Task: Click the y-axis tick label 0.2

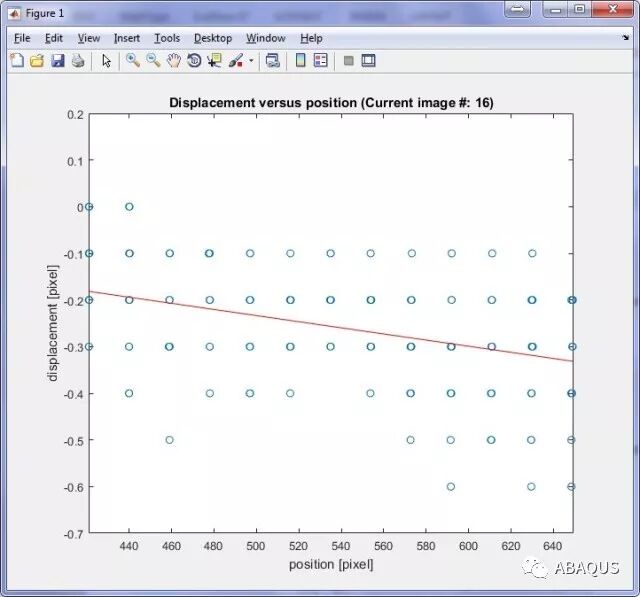Action: coord(75,115)
